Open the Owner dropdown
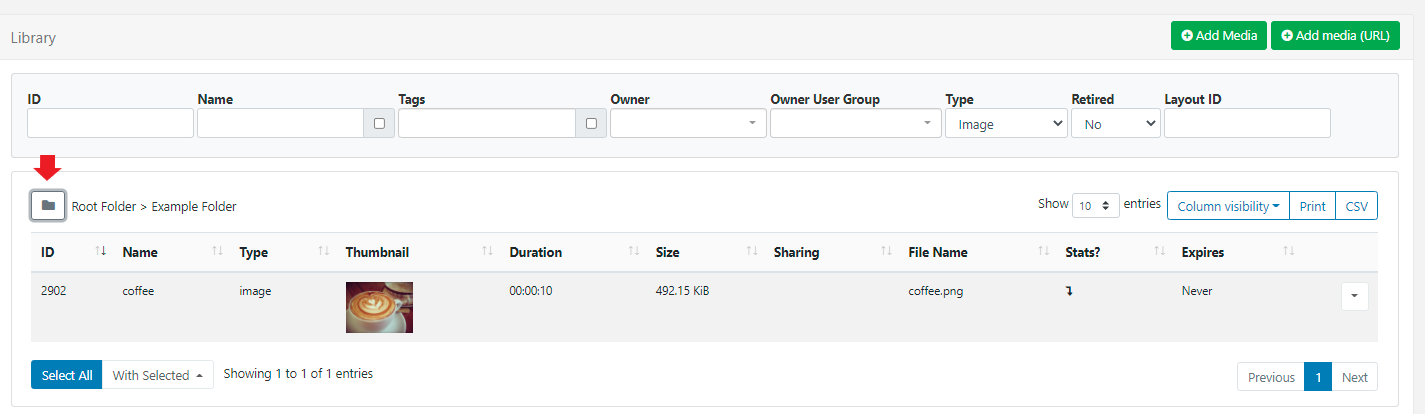Viewport: 1425px width, 414px height. 688,124
